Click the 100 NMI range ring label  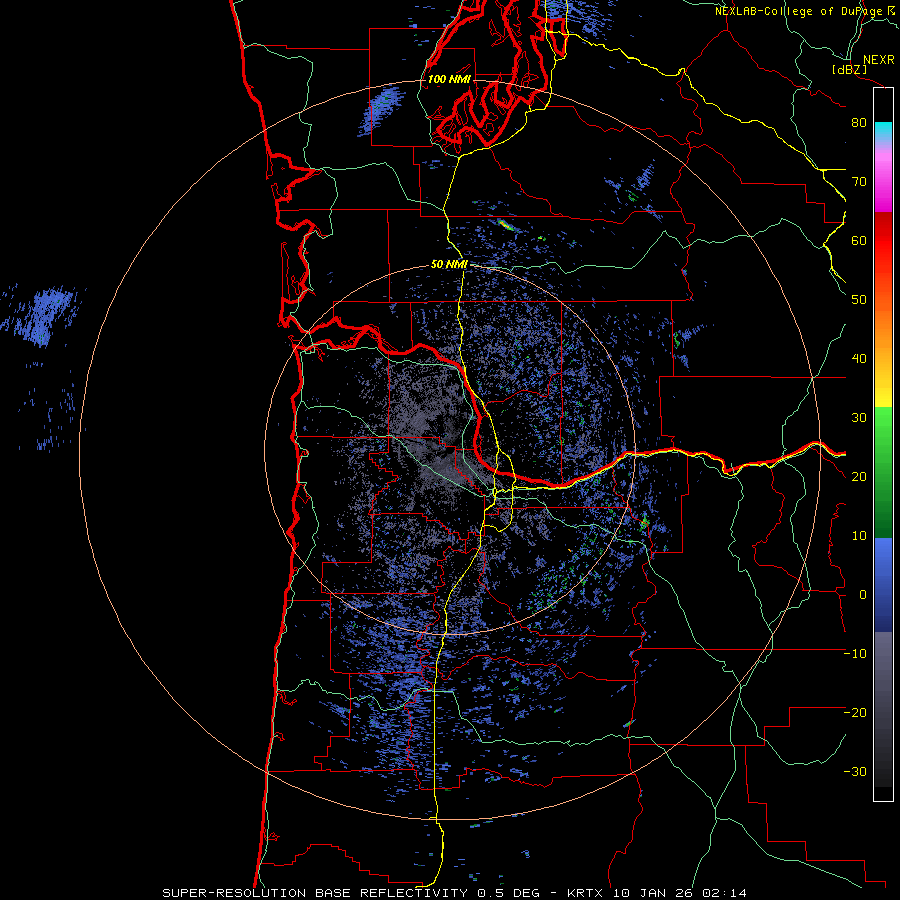(449, 79)
